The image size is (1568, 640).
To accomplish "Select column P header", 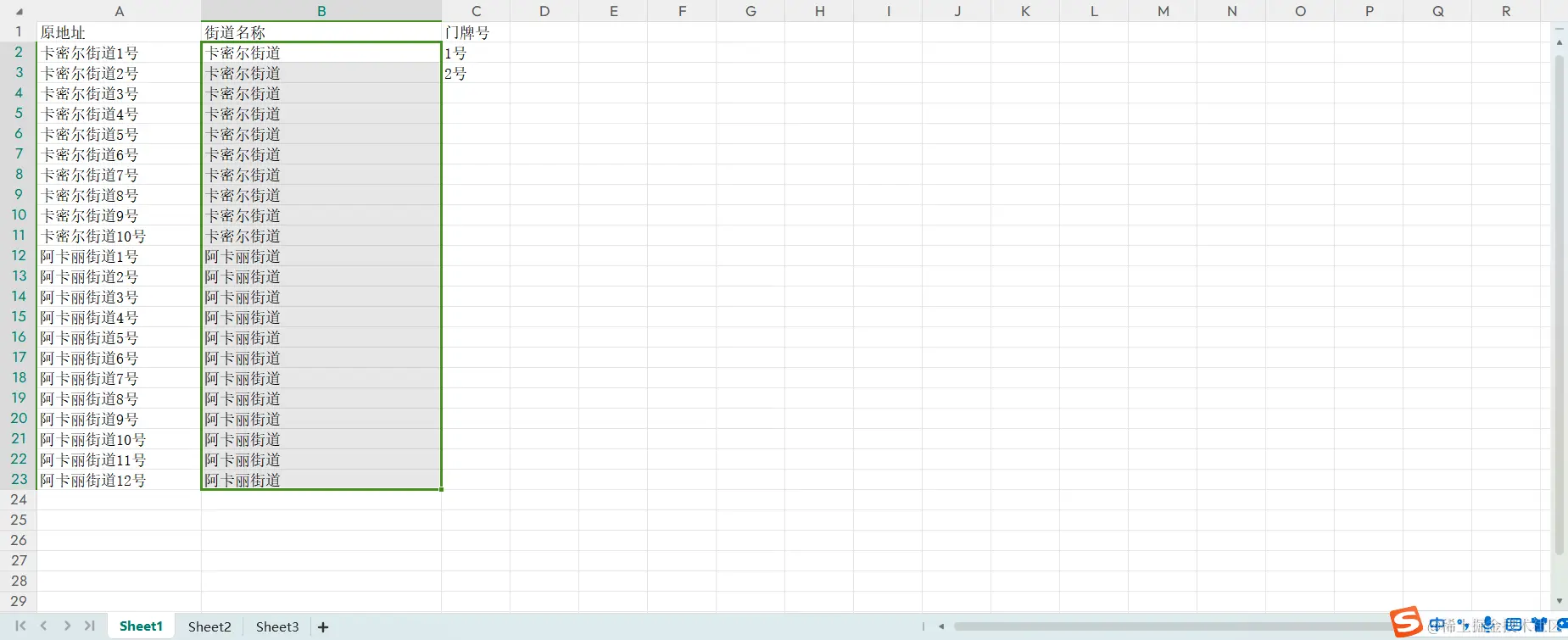I will (x=1369, y=11).
